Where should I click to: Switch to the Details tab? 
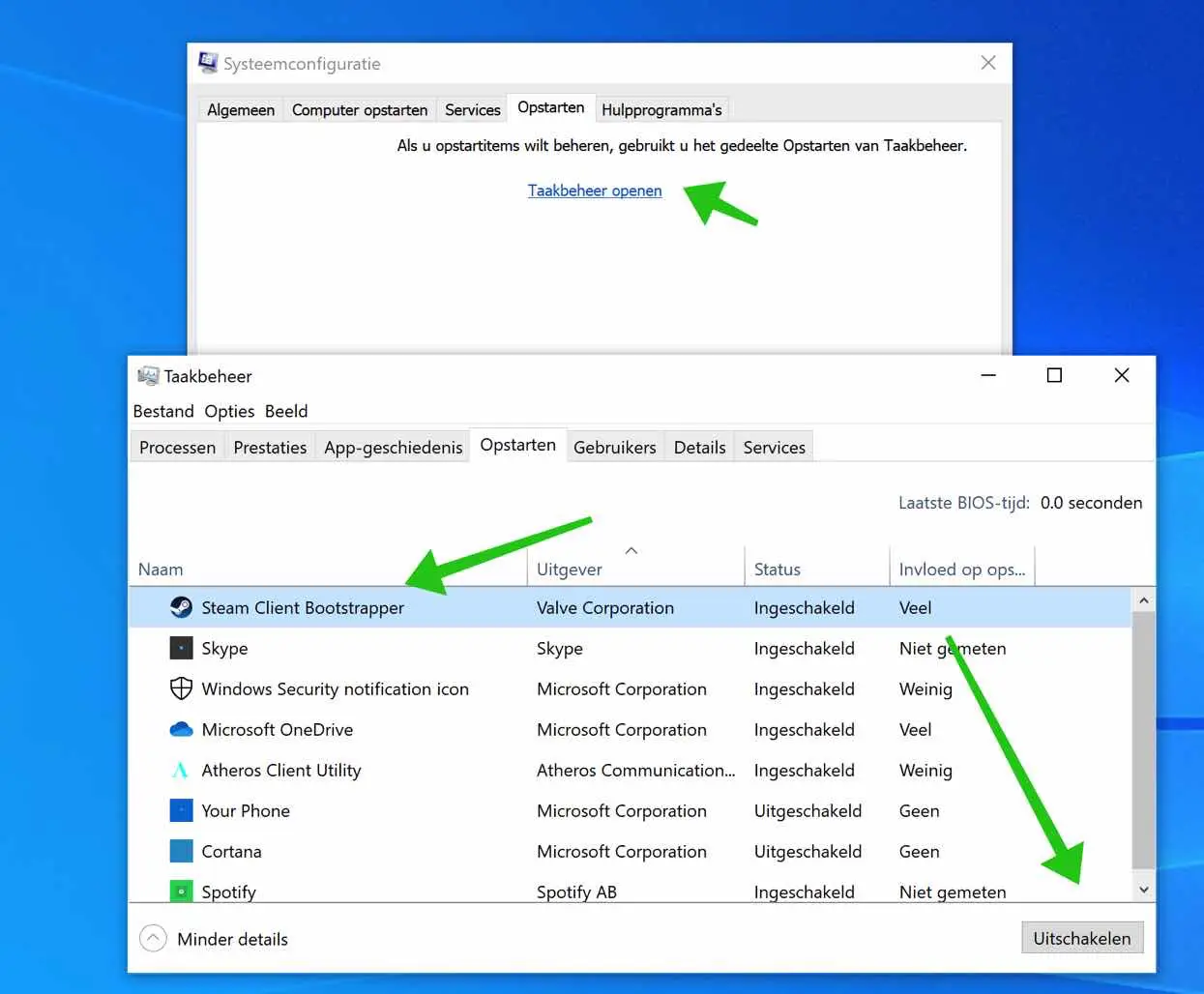pyautogui.click(x=699, y=447)
